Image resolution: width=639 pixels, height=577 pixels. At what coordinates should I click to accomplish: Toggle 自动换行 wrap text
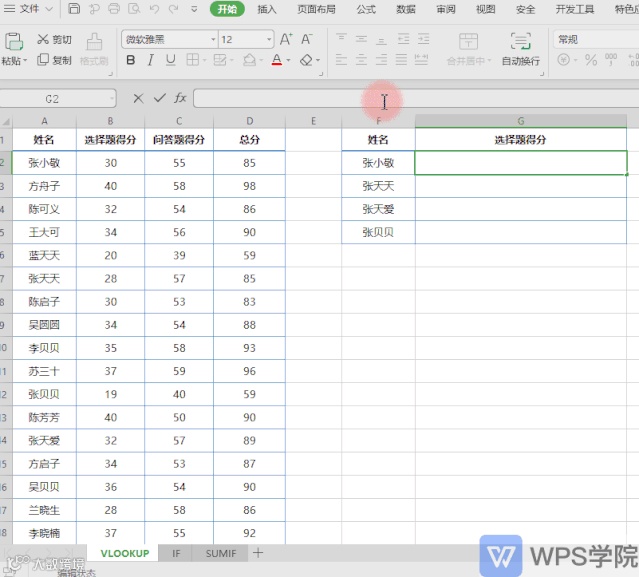point(520,49)
